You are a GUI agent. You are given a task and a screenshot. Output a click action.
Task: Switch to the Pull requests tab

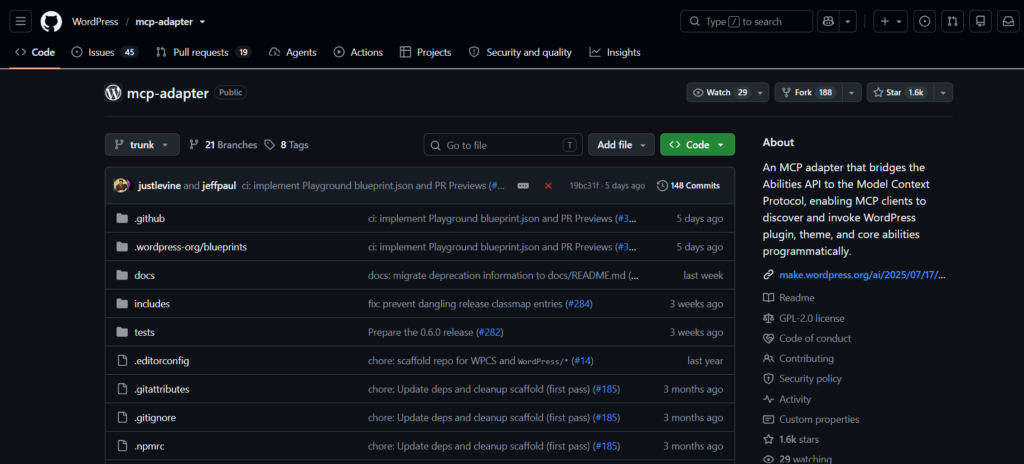click(204, 52)
